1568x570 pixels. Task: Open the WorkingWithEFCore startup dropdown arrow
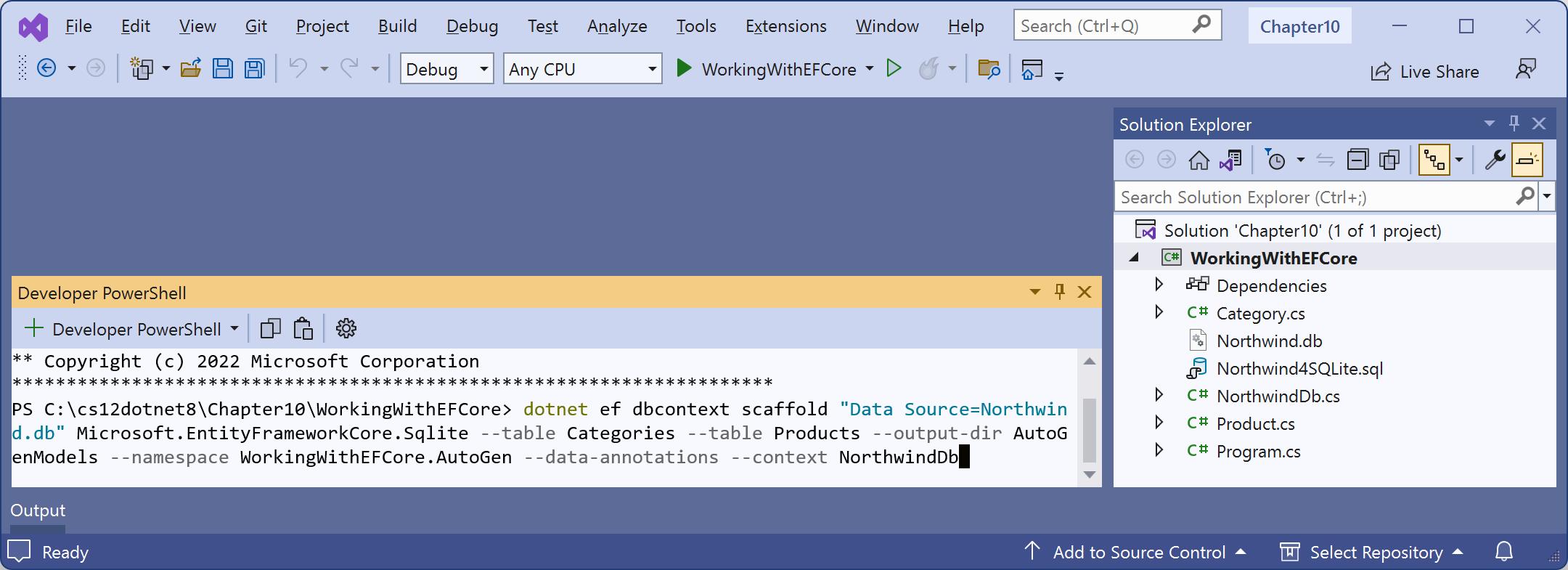870,69
